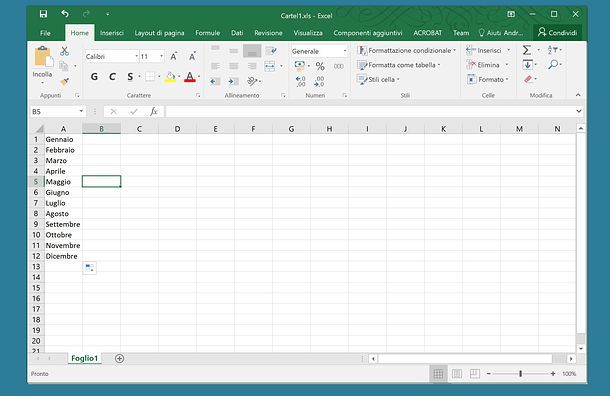Apply Percent style with % icon
This screenshot has height=396, width=610.
click(x=320, y=66)
